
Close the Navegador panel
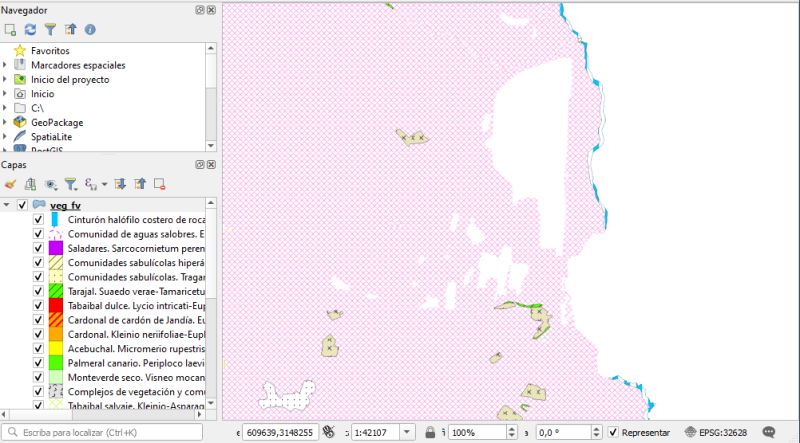211,10
